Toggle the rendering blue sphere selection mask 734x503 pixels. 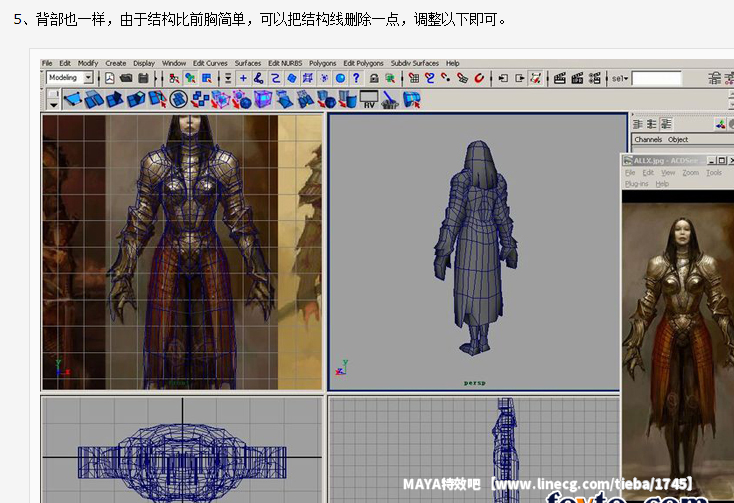click(x=340, y=78)
